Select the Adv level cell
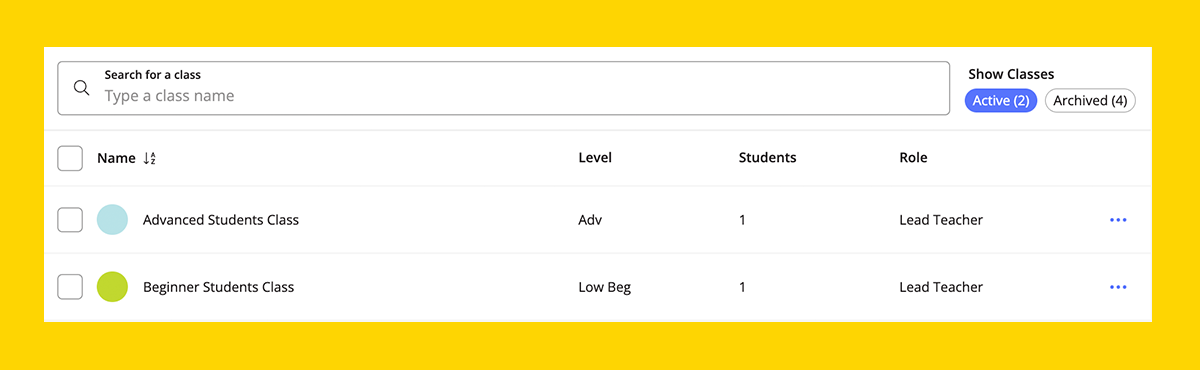The width and height of the screenshot is (1200, 370). click(x=591, y=220)
